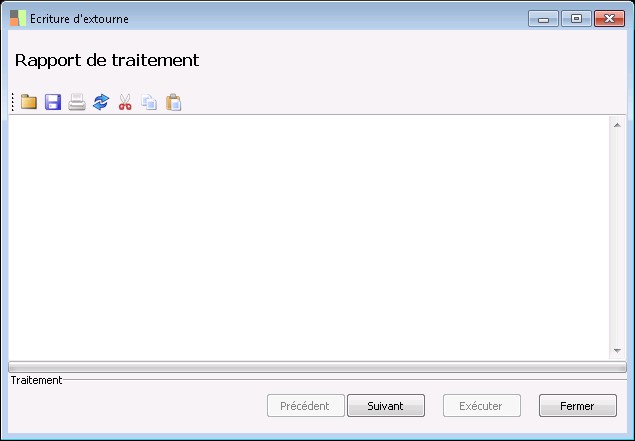Screen dimensions: 635x441
Task: Click the toolbar grip handle
Action: click(13, 102)
